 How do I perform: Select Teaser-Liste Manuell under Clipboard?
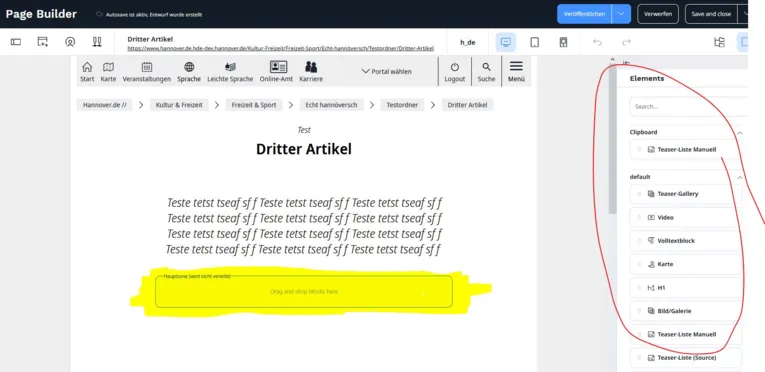(x=686, y=149)
